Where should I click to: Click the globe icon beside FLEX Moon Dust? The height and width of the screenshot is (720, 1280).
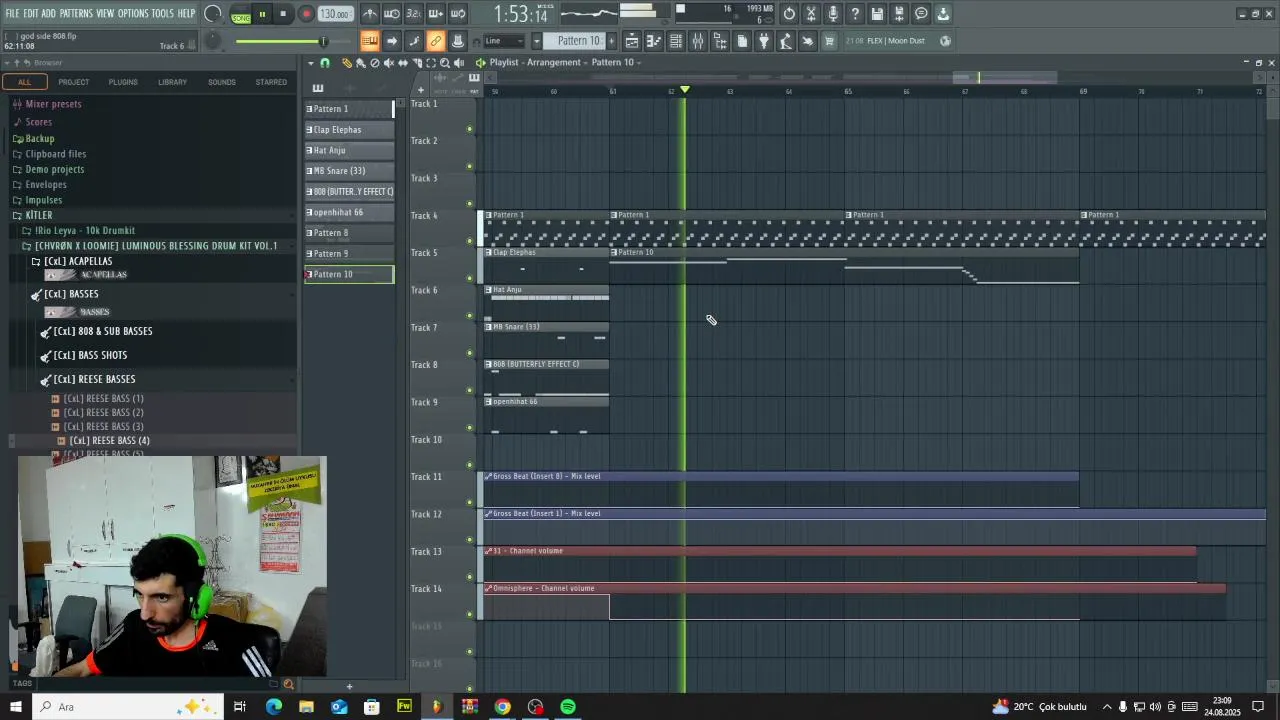(x=946, y=41)
